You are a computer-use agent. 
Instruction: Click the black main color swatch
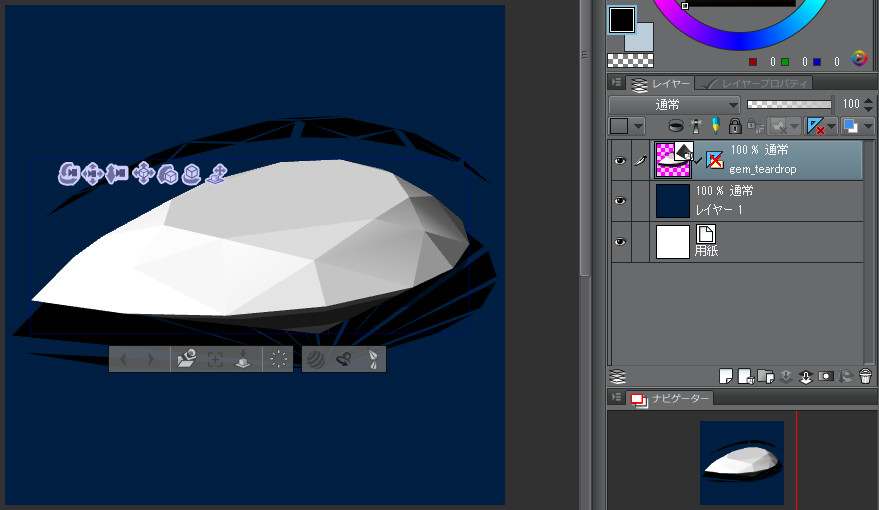622,19
